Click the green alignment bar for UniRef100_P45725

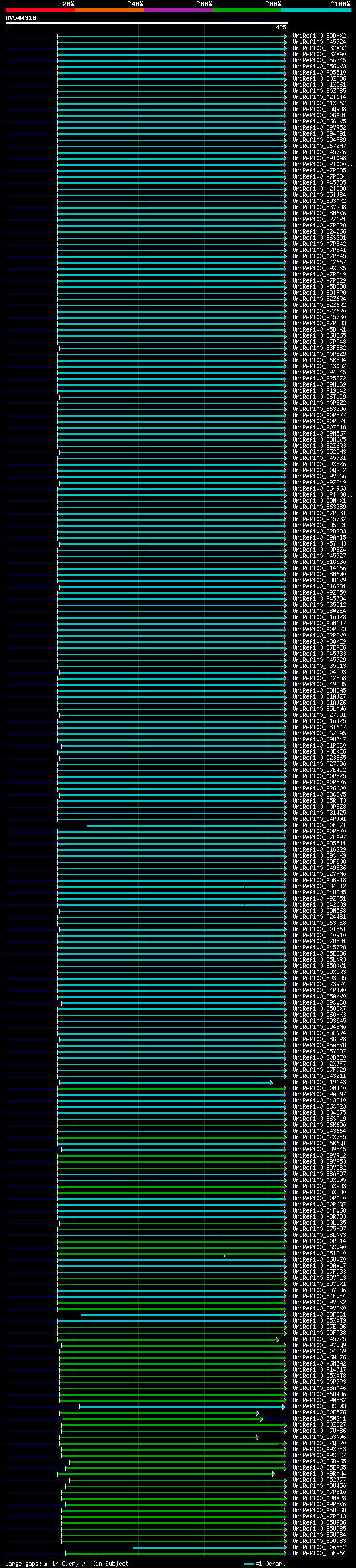point(168,1340)
